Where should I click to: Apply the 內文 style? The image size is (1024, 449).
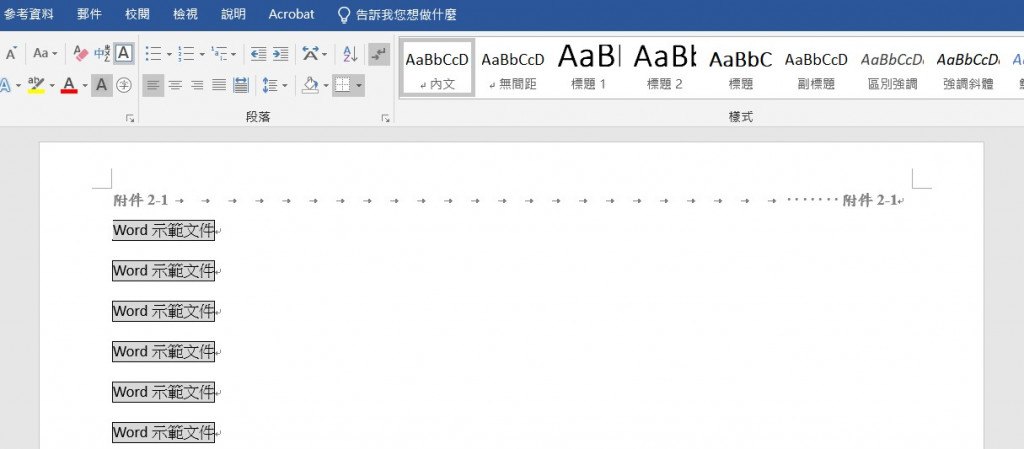click(438, 67)
